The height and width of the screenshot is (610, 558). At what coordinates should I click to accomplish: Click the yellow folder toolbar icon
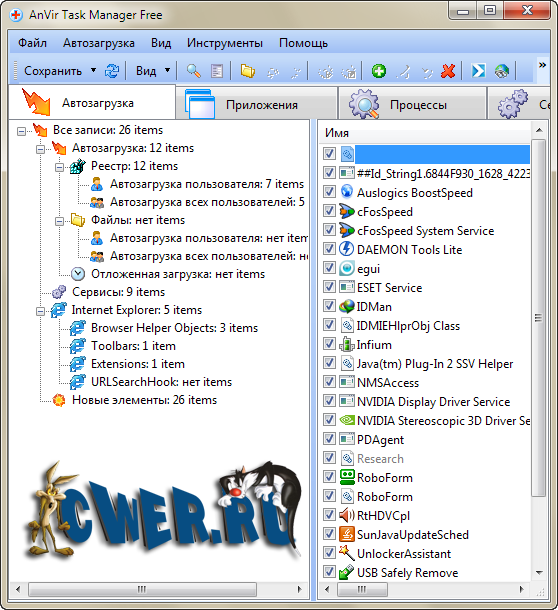click(x=247, y=71)
